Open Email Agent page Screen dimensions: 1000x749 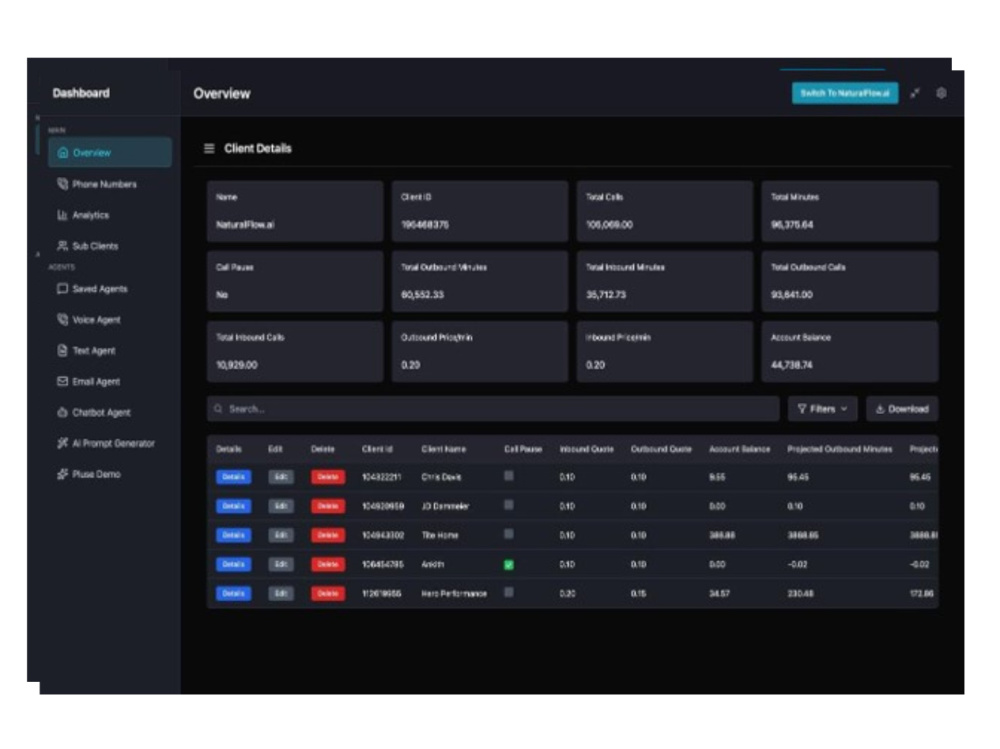96,382
